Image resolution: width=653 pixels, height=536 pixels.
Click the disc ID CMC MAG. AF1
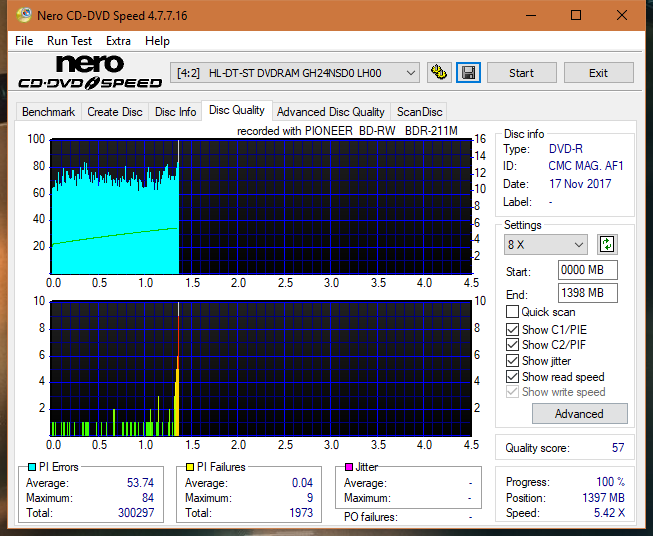tap(586, 166)
